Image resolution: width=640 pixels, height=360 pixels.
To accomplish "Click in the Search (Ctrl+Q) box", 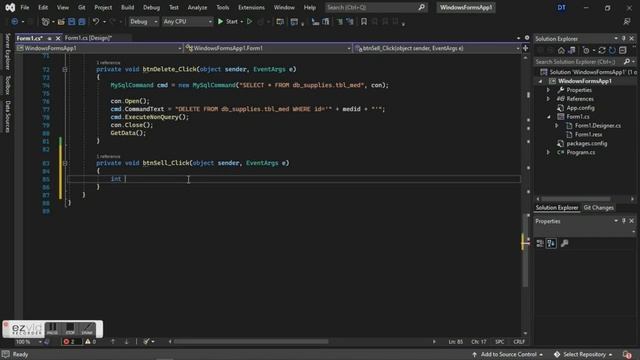I will pyautogui.click(x=376, y=7).
